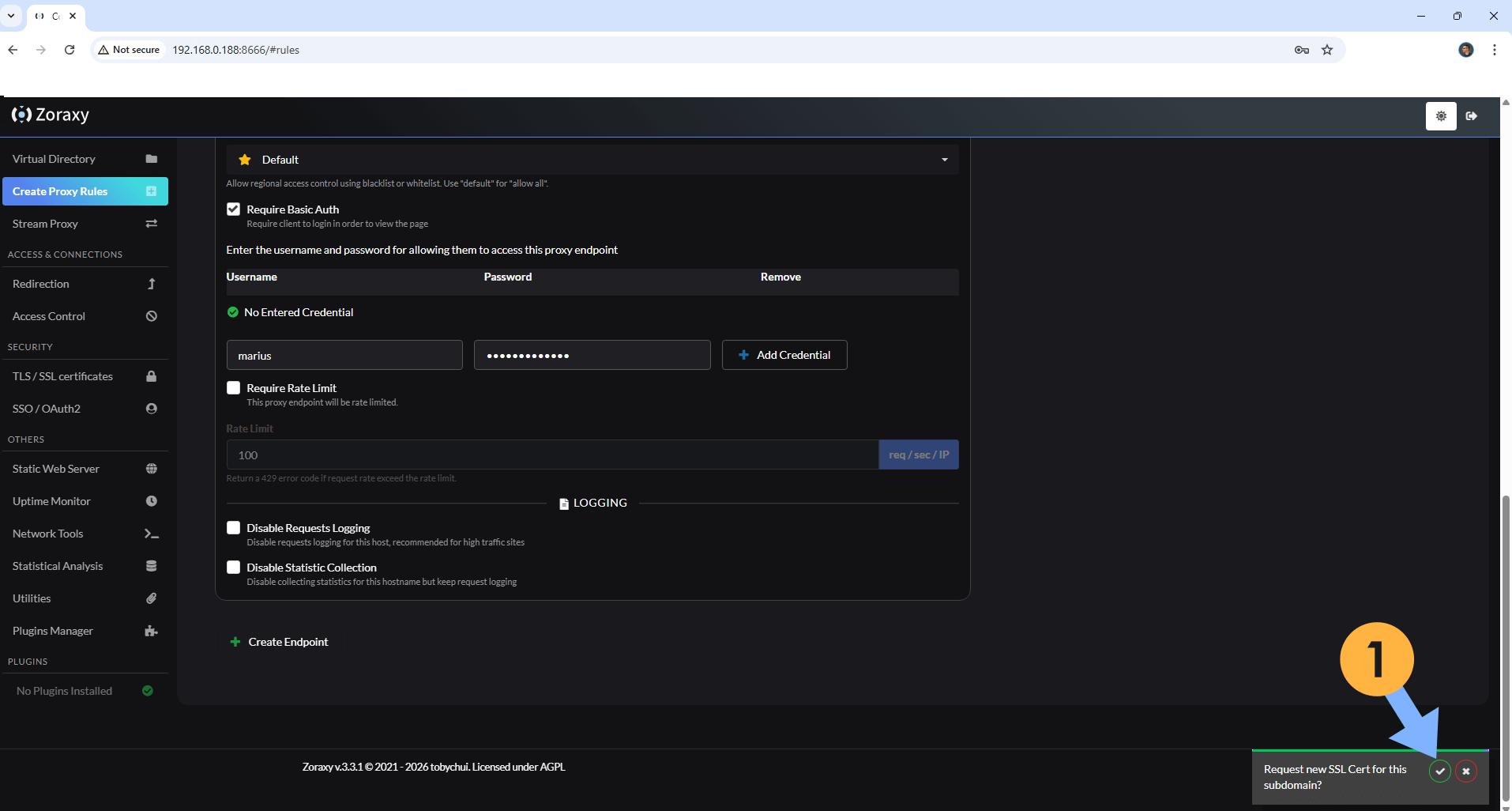1512x811 pixels.
Task: Tick the Disable Statistic Collection checkbox
Action: (x=233, y=568)
